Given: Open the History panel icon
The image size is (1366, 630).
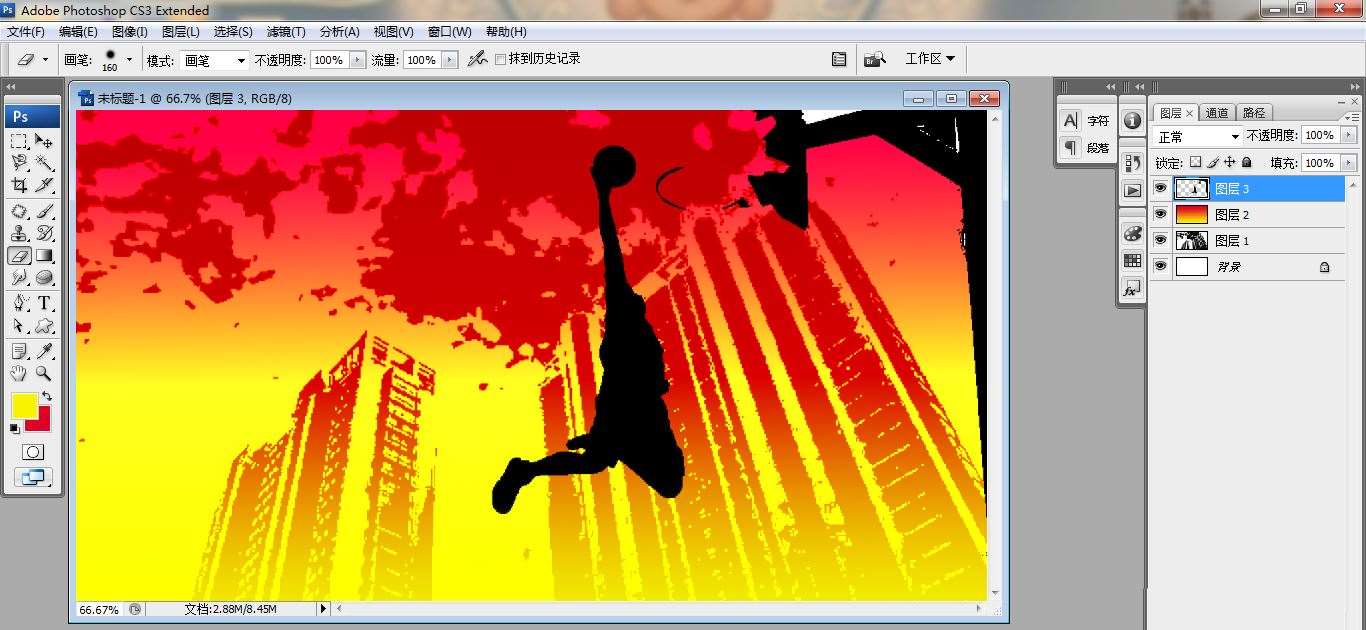Looking at the screenshot, I should [x=1132, y=162].
